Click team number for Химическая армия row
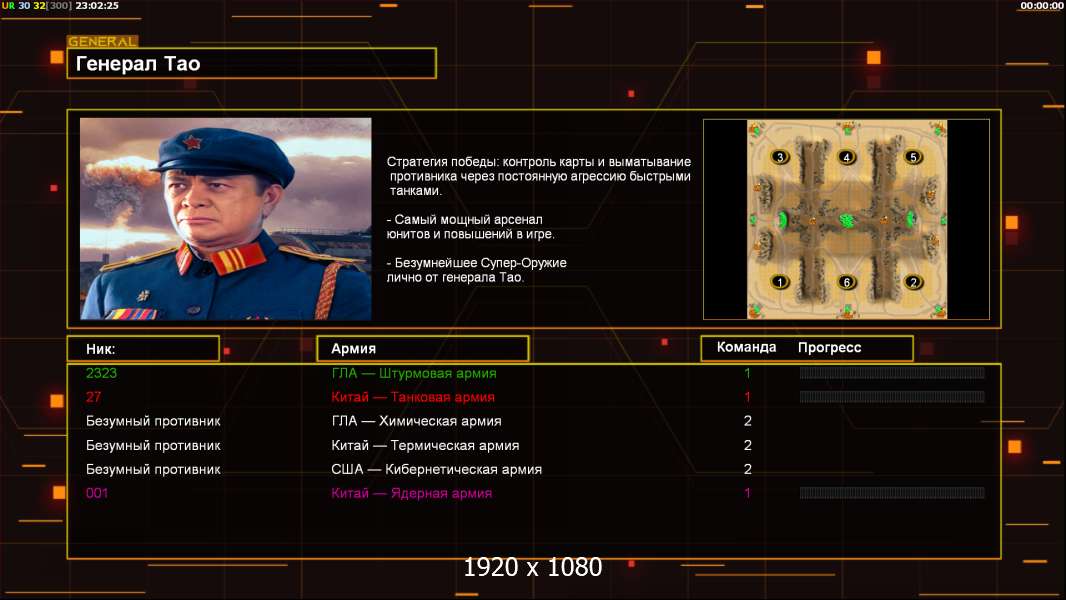 747,421
